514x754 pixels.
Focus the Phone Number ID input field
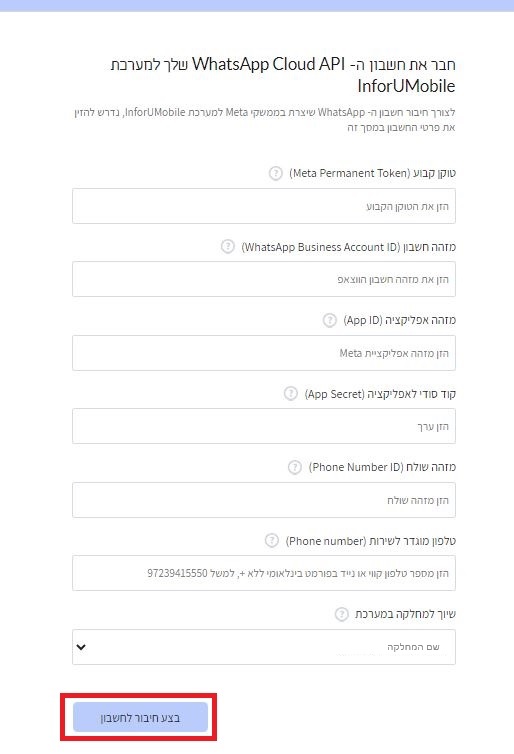click(x=264, y=500)
